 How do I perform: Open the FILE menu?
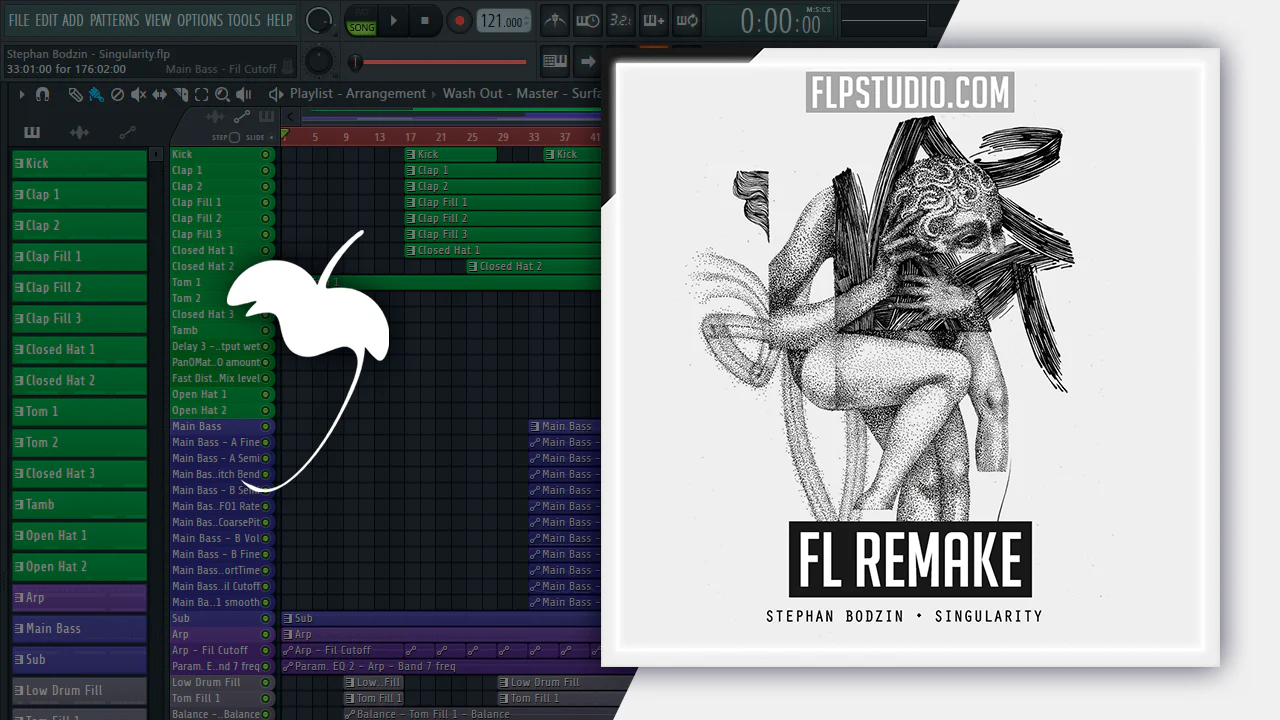pyautogui.click(x=19, y=20)
